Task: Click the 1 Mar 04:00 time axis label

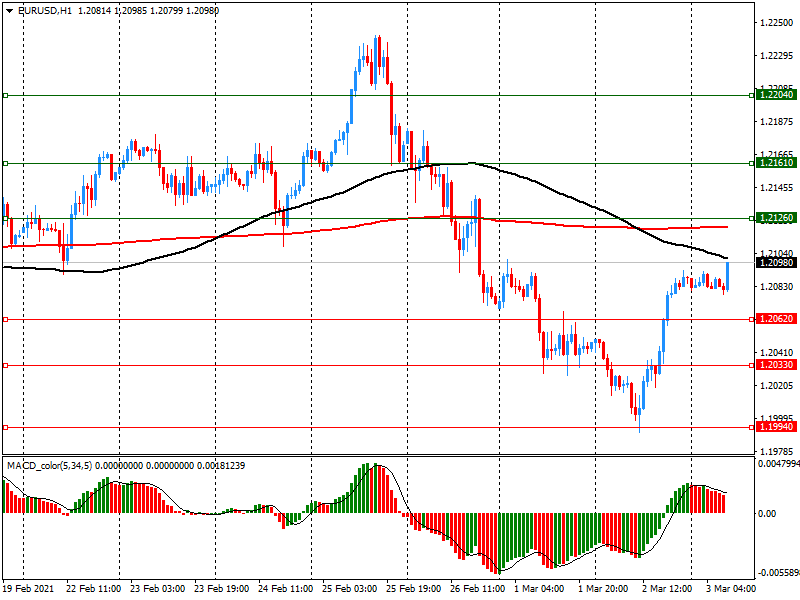Action: (x=540, y=590)
